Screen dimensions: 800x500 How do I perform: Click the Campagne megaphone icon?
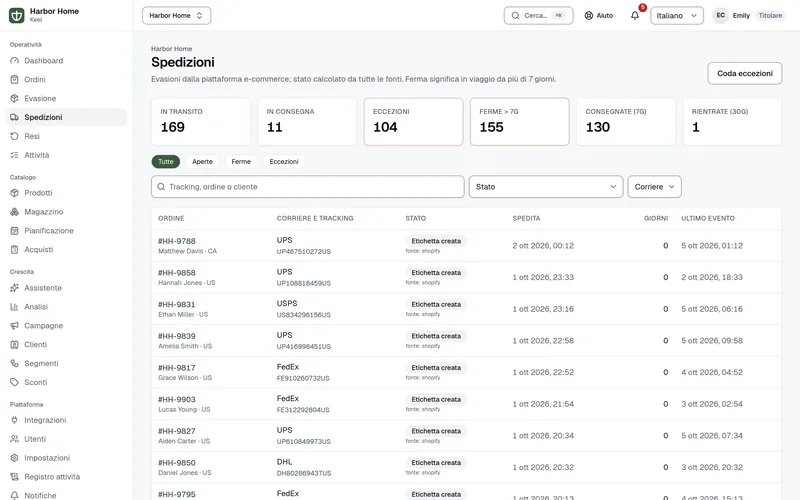14,326
